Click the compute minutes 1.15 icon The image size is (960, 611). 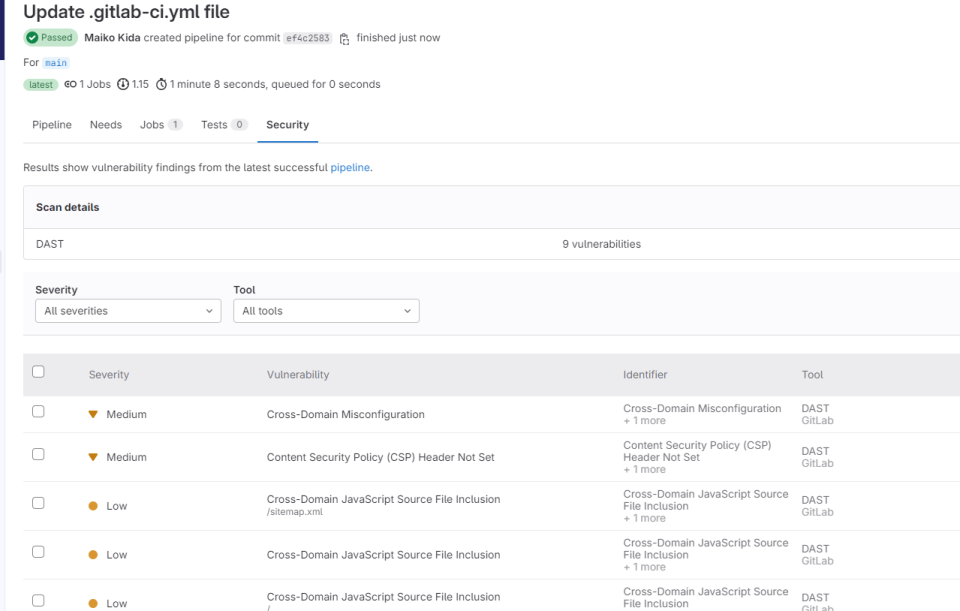123,85
